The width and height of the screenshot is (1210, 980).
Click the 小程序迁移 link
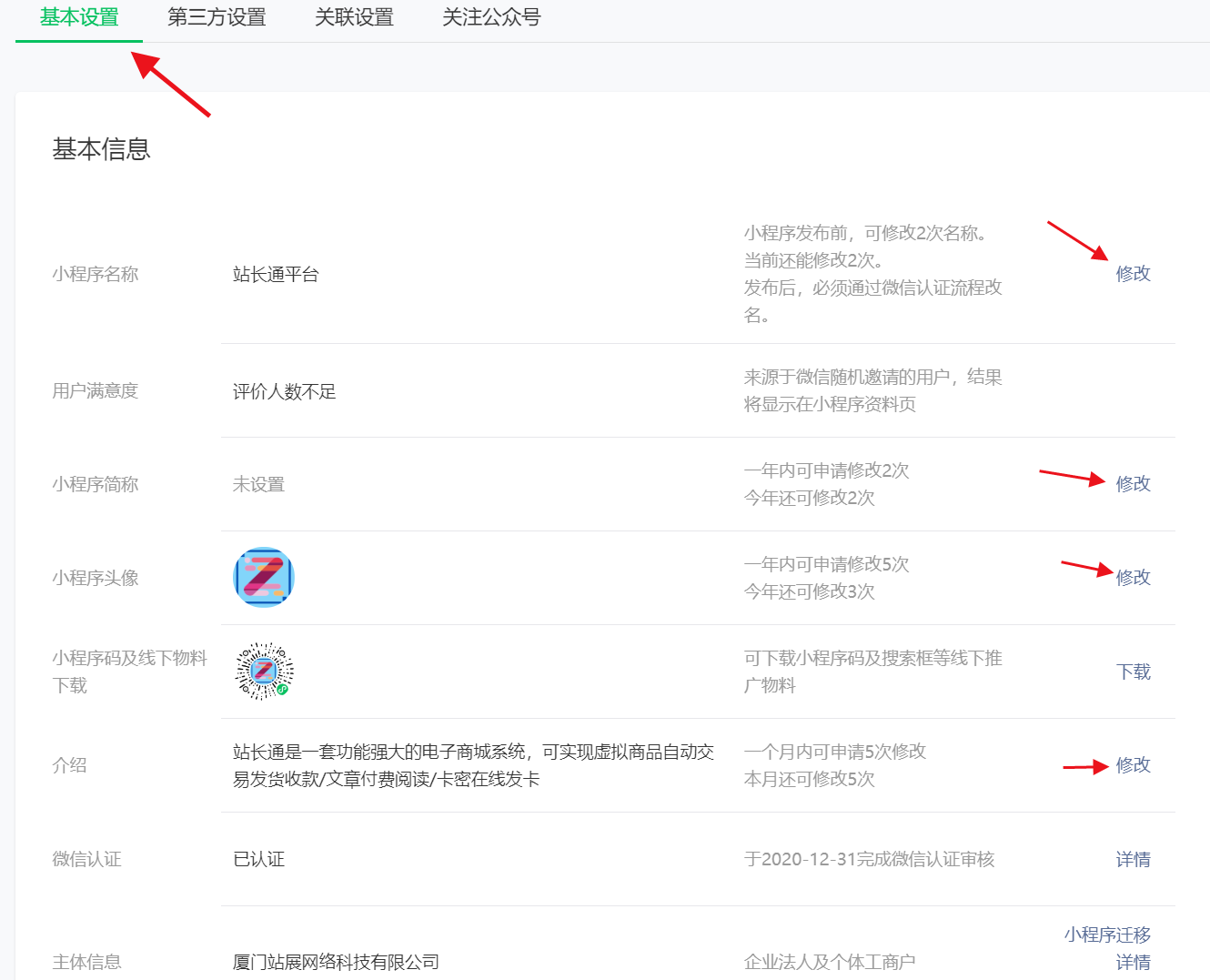coord(1107,935)
